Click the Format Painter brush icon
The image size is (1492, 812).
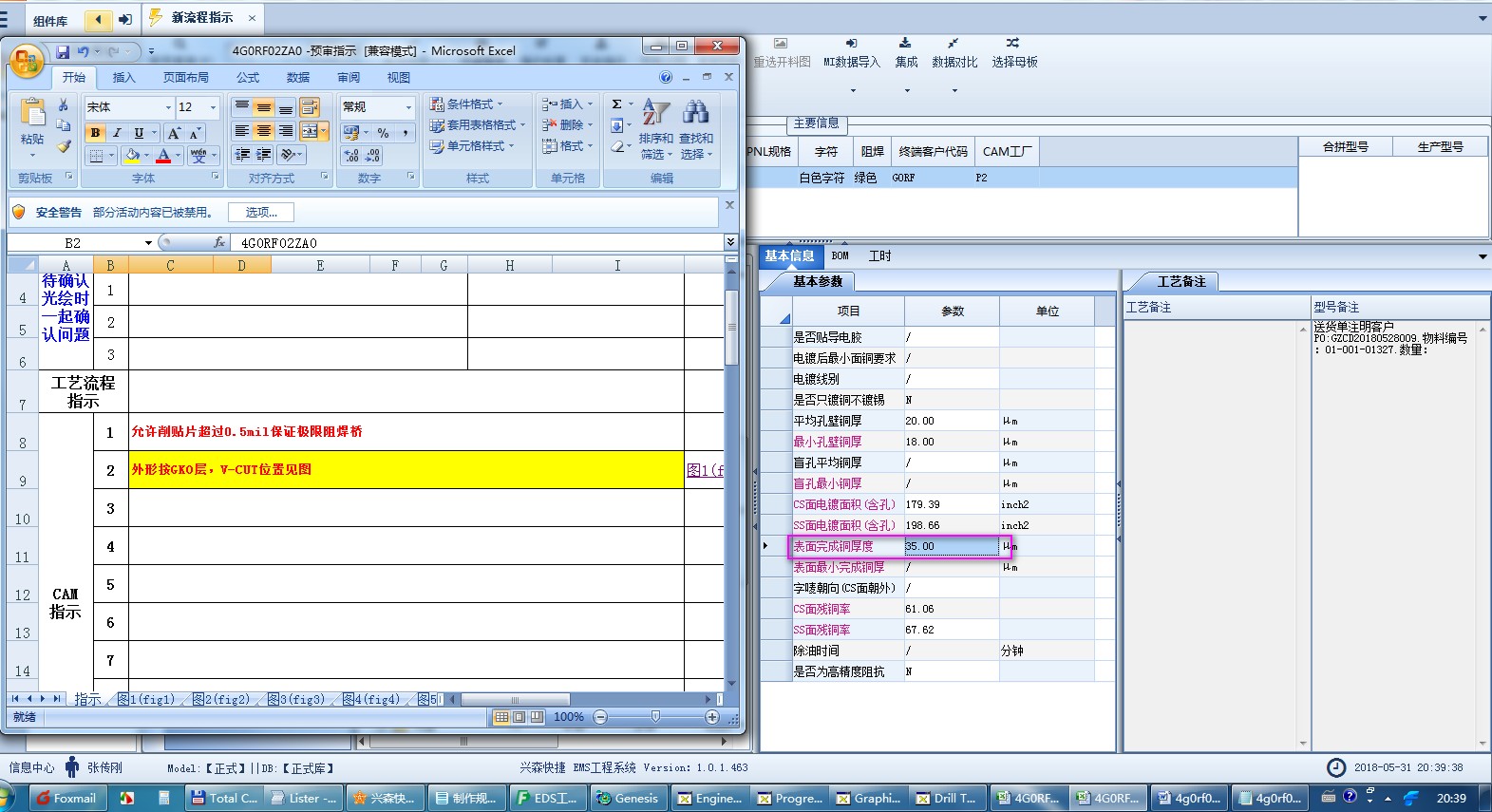64,146
